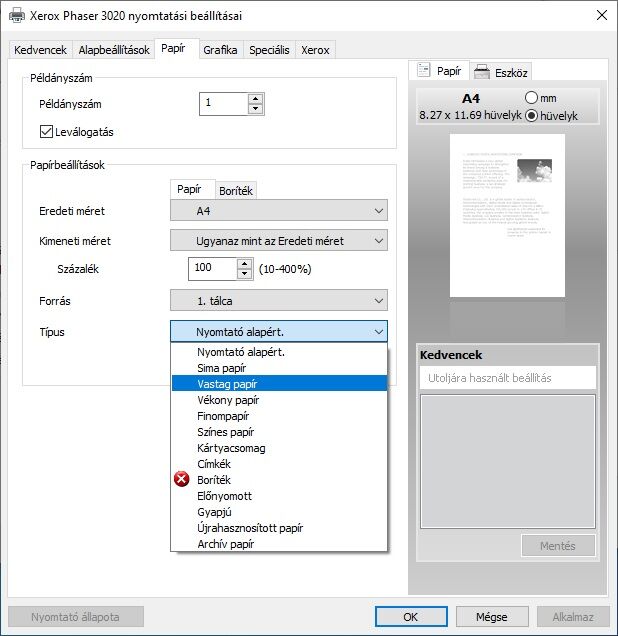Choose Archív papír paper type
The width and height of the screenshot is (618, 636).
(x=279, y=544)
